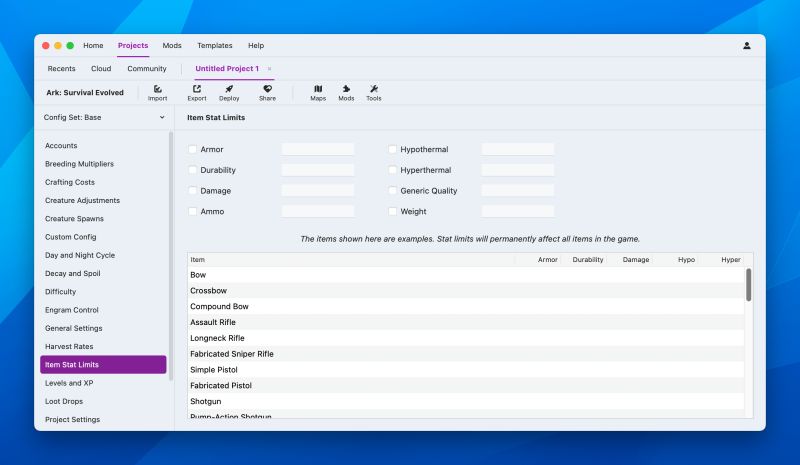Select Difficulty in the sidebar

tap(103, 292)
